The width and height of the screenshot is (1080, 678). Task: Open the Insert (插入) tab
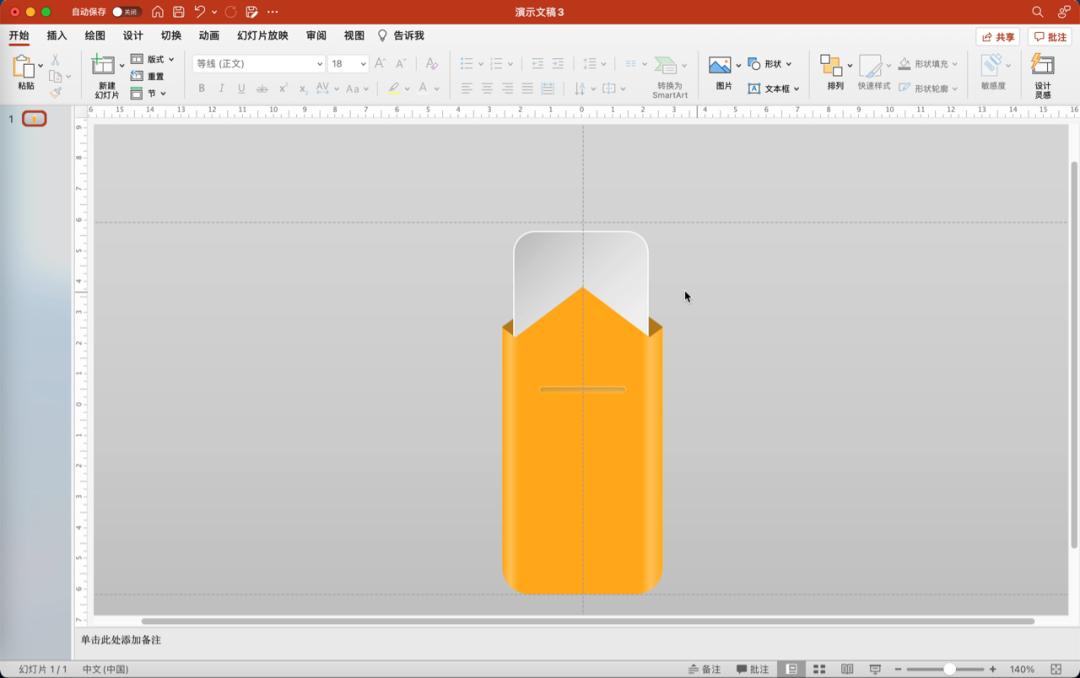pyautogui.click(x=57, y=36)
